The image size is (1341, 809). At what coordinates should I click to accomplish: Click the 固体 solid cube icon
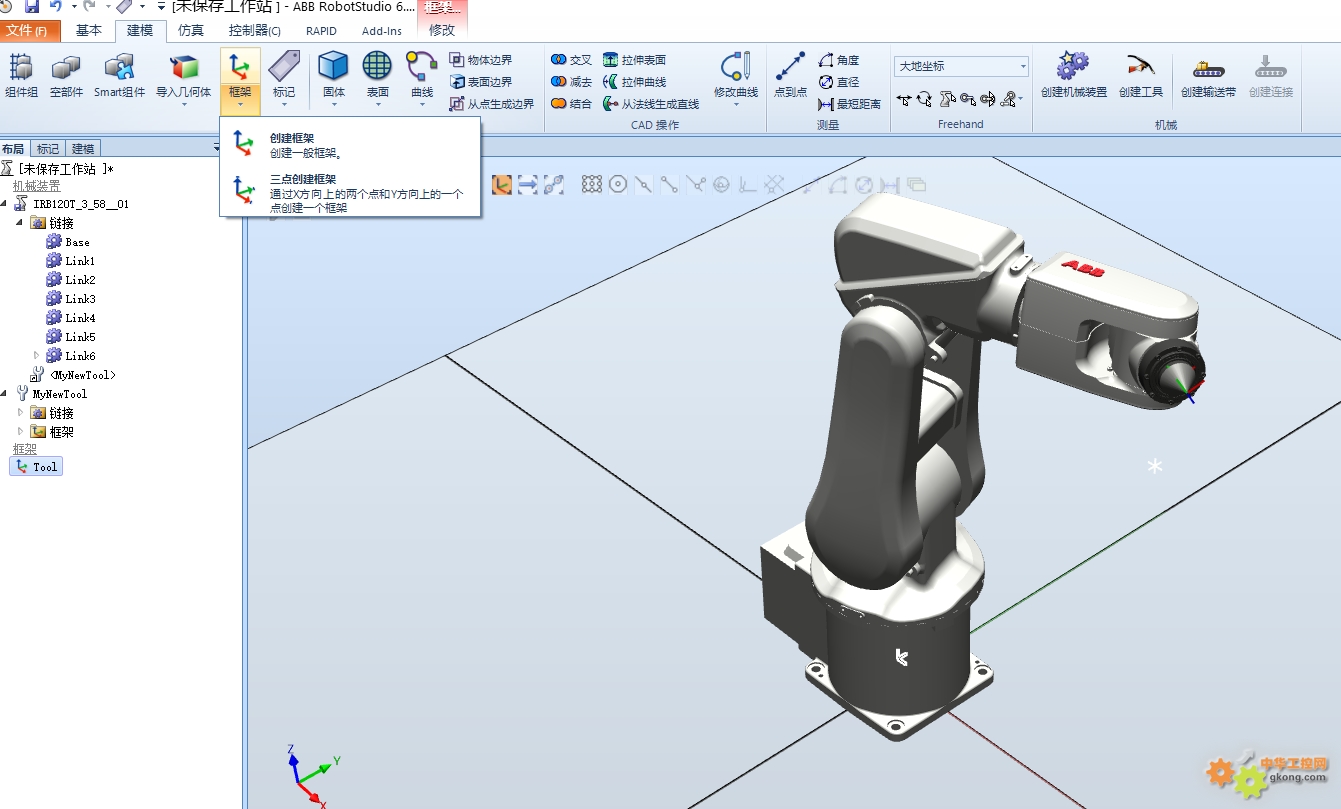point(333,66)
